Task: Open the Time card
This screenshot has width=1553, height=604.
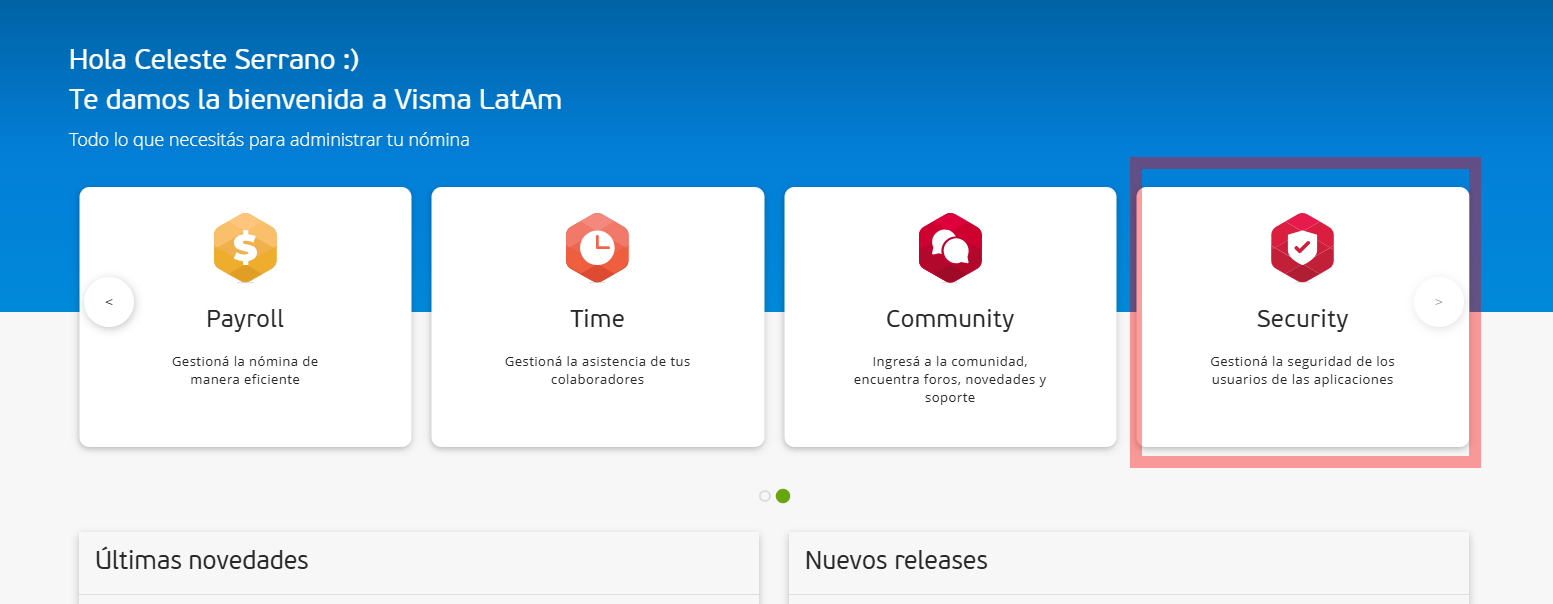Action: (597, 315)
